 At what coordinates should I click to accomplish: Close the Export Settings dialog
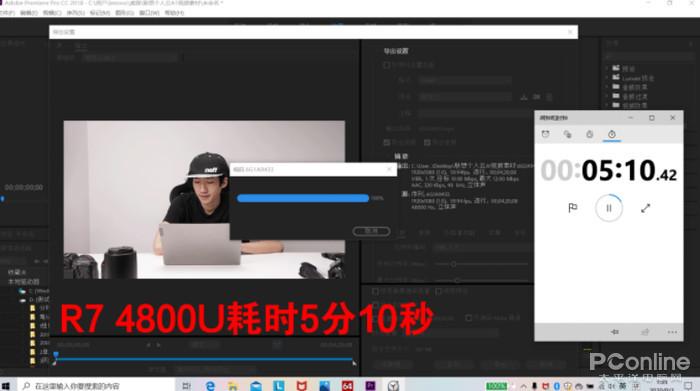pos(570,32)
